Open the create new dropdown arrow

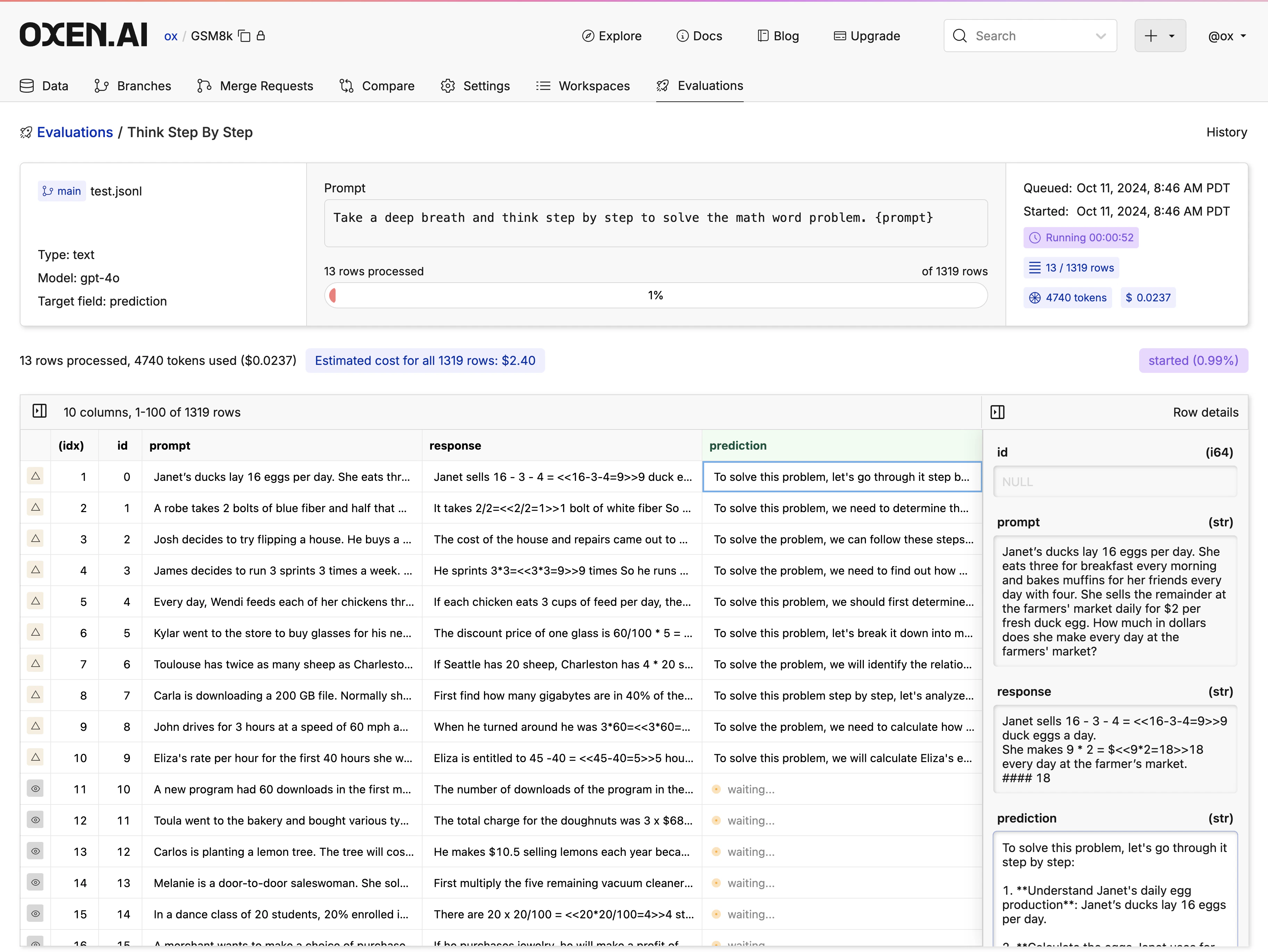1172,35
